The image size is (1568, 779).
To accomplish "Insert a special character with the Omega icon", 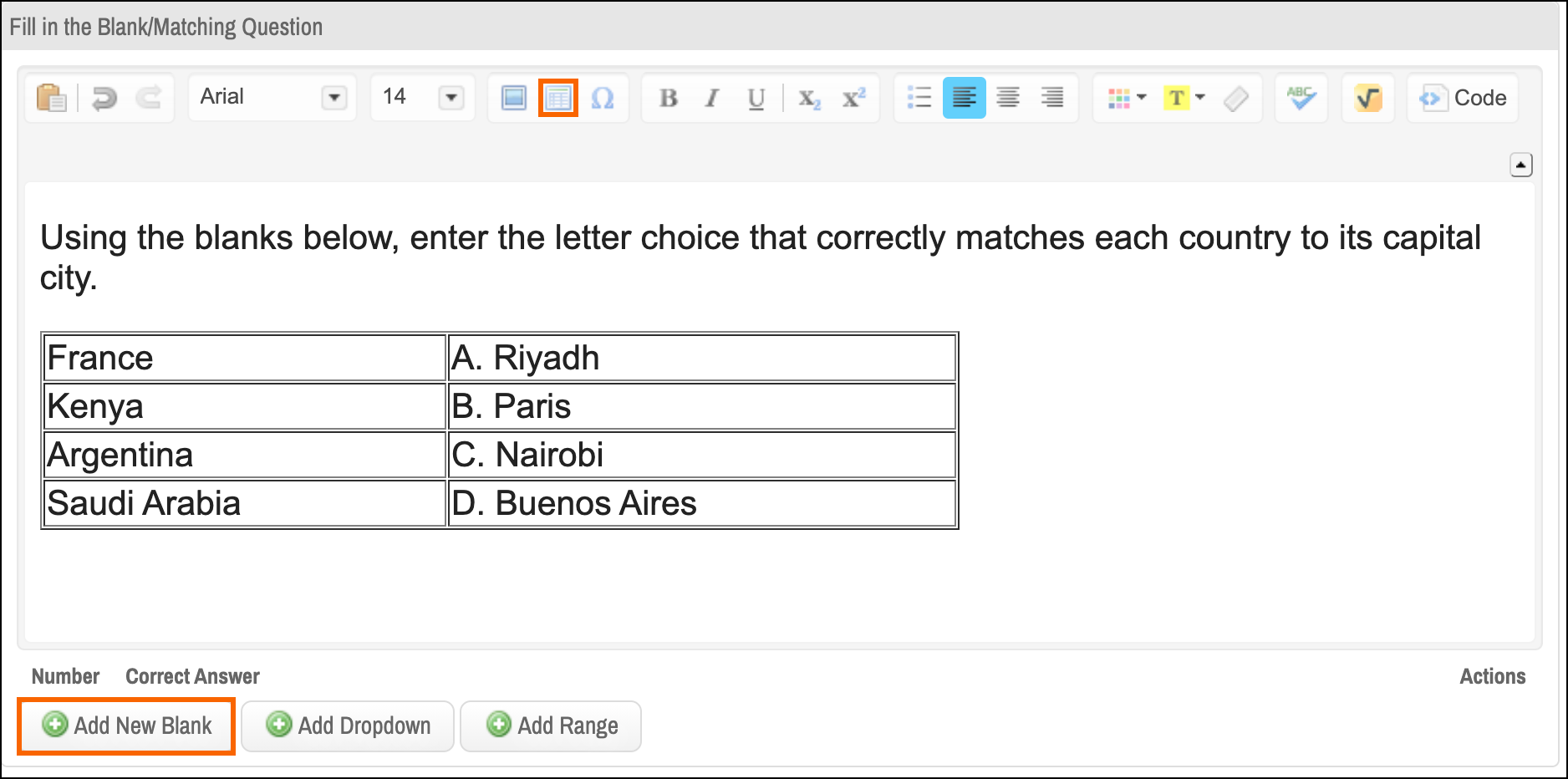I will pyautogui.click(x=603, y=98).
